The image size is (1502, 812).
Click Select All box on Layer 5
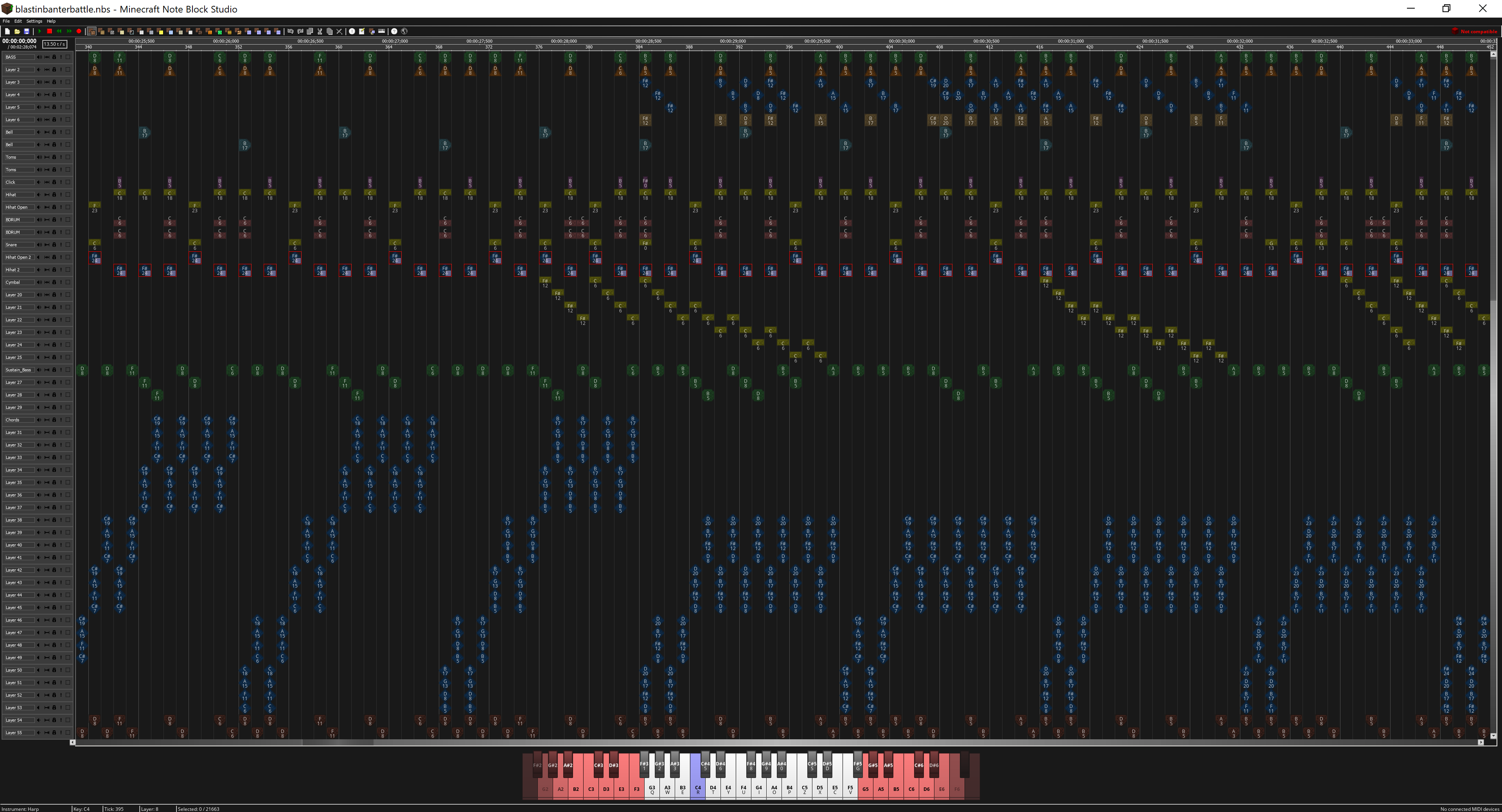[68, 107]
